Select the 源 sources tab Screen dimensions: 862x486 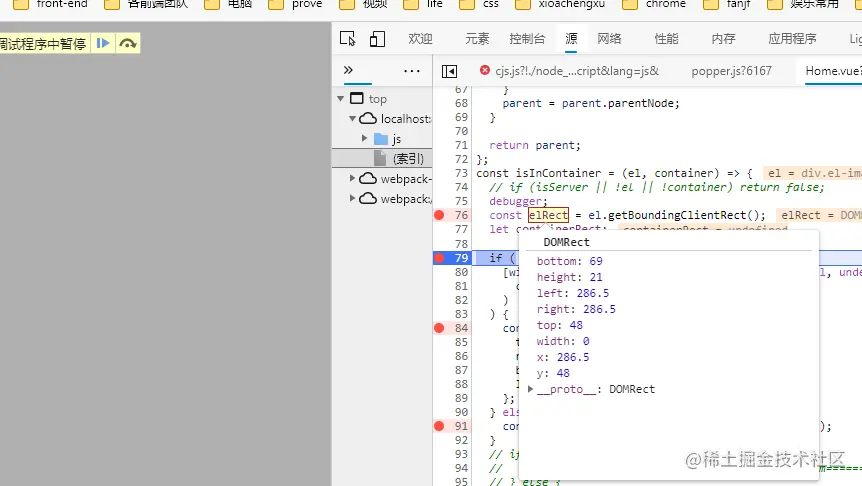(x=571, y=38)
